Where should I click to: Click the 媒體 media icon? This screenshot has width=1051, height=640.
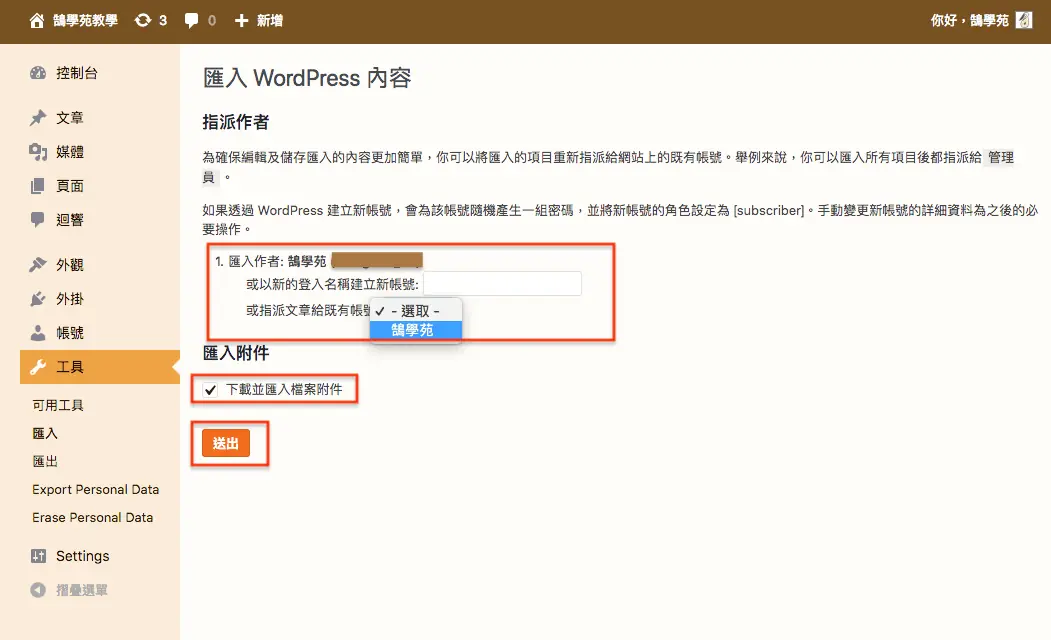point(38,152)
